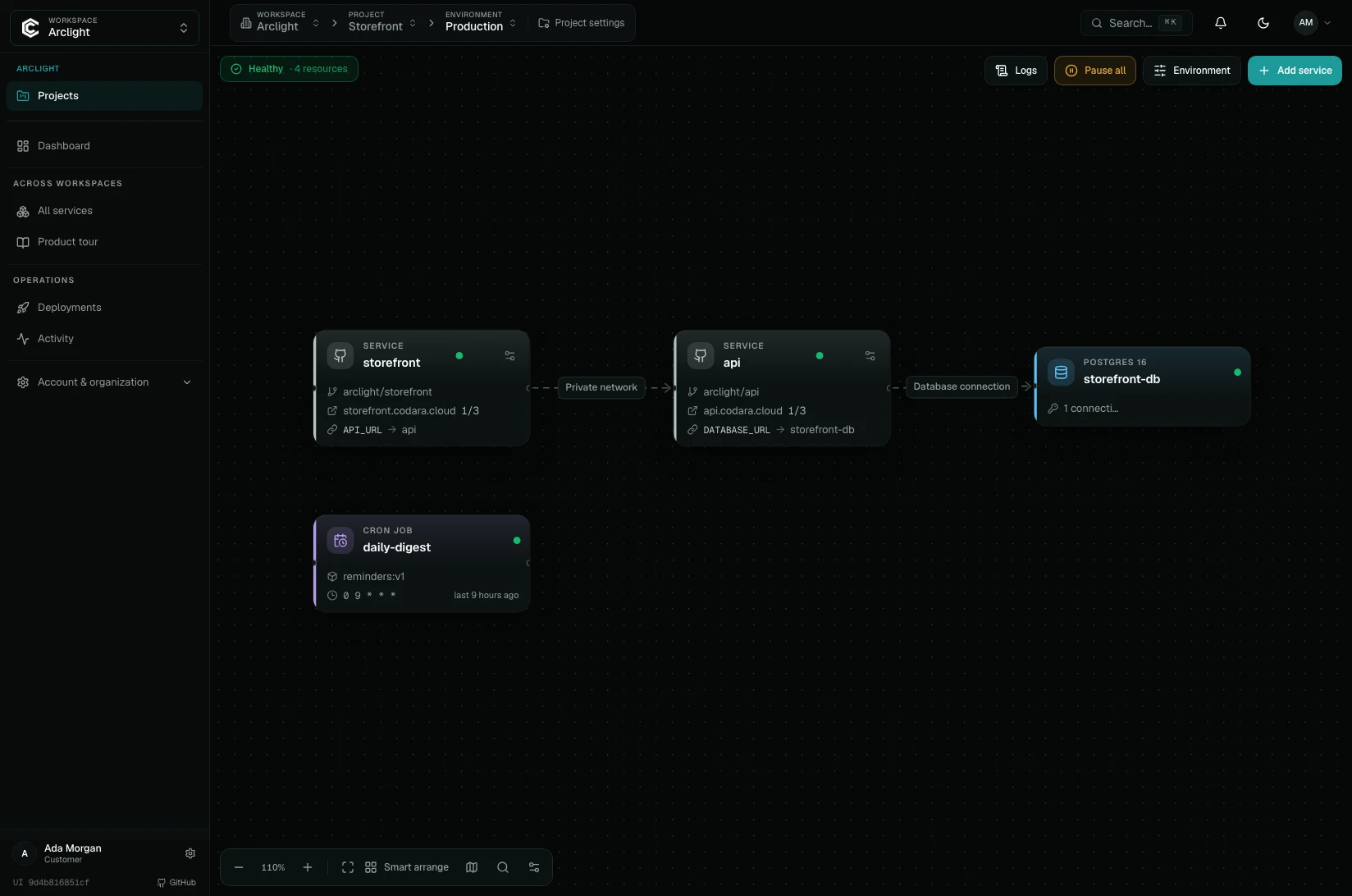Click the 110% zoom level

click(x=273, y=867)
